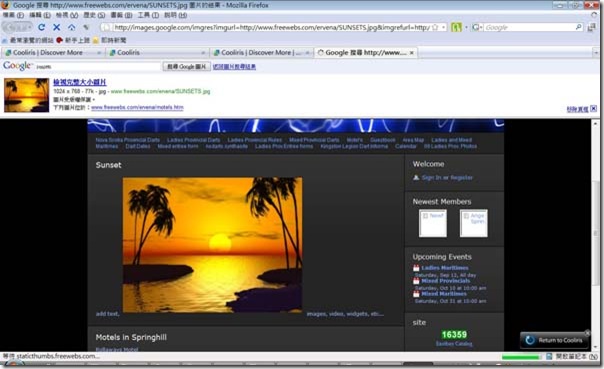Image resolution: width=604 pixels, height=369 pixels.
Task: Open the Mixed Maritimes event link
Action: pyautogui.click(x=444, y=294)
